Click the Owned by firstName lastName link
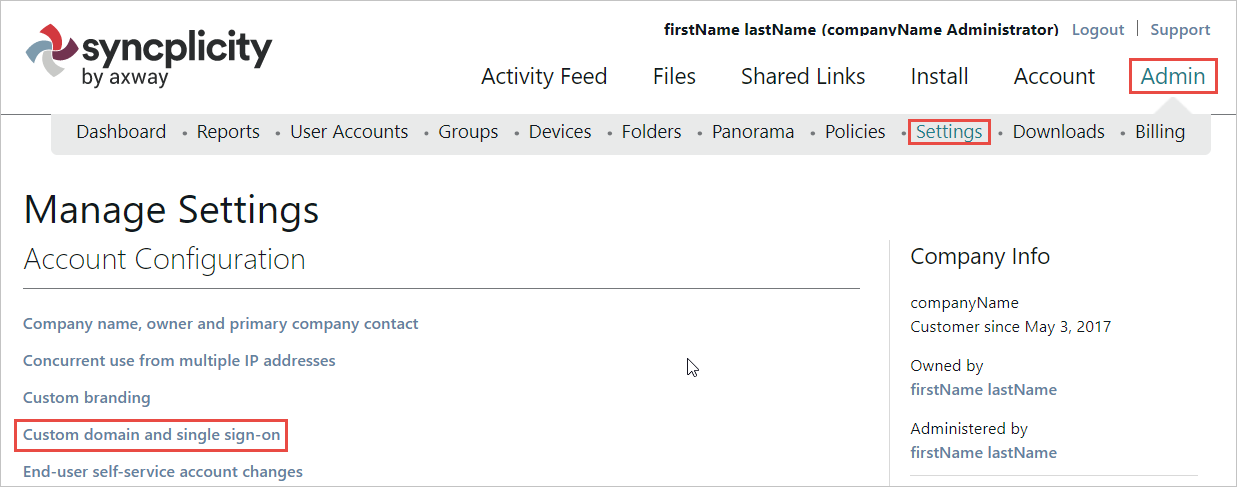The height and width of the screenshot is (487, 1237). [x=984, y=389]
